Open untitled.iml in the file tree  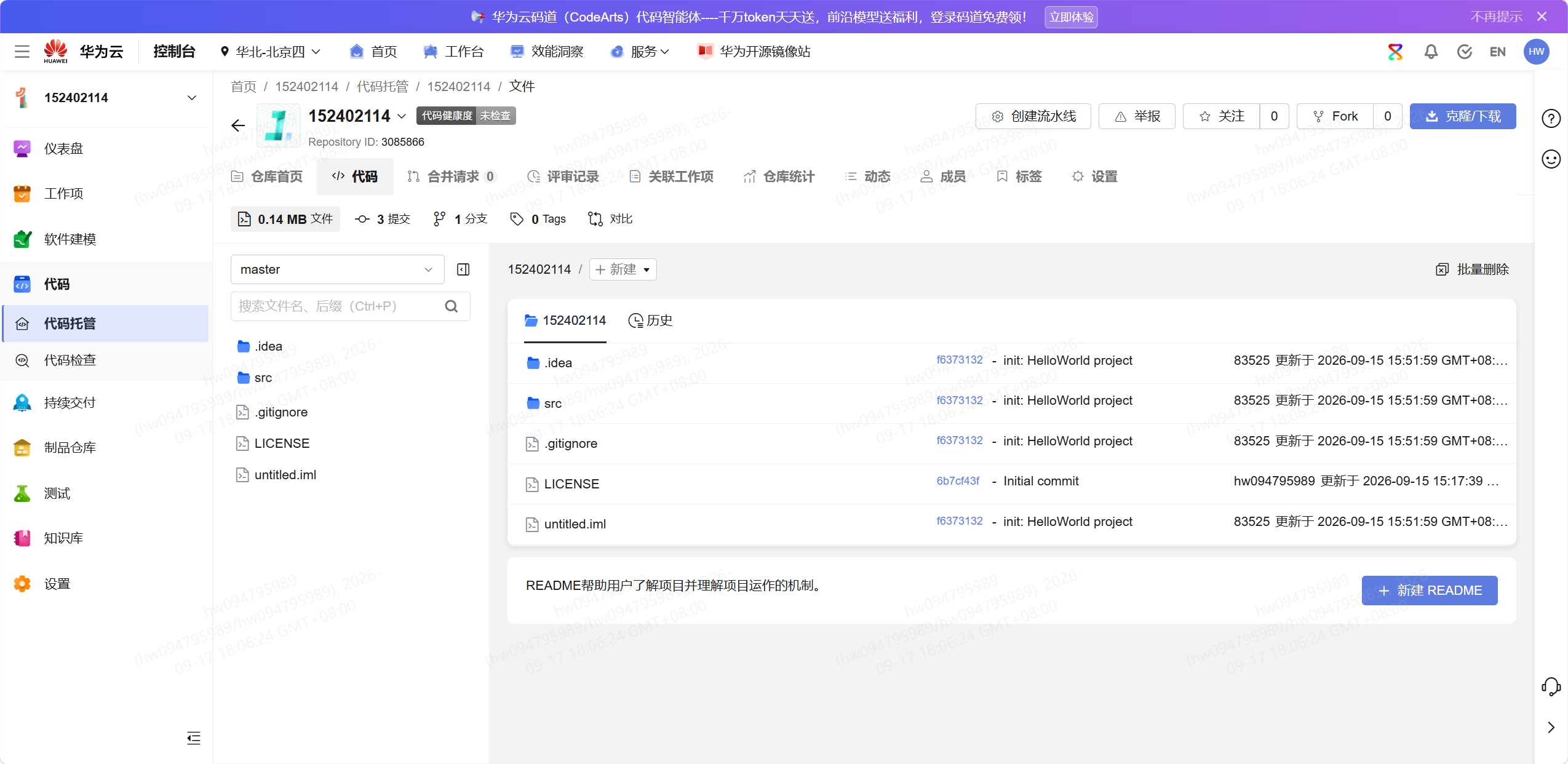coord(276,475)
